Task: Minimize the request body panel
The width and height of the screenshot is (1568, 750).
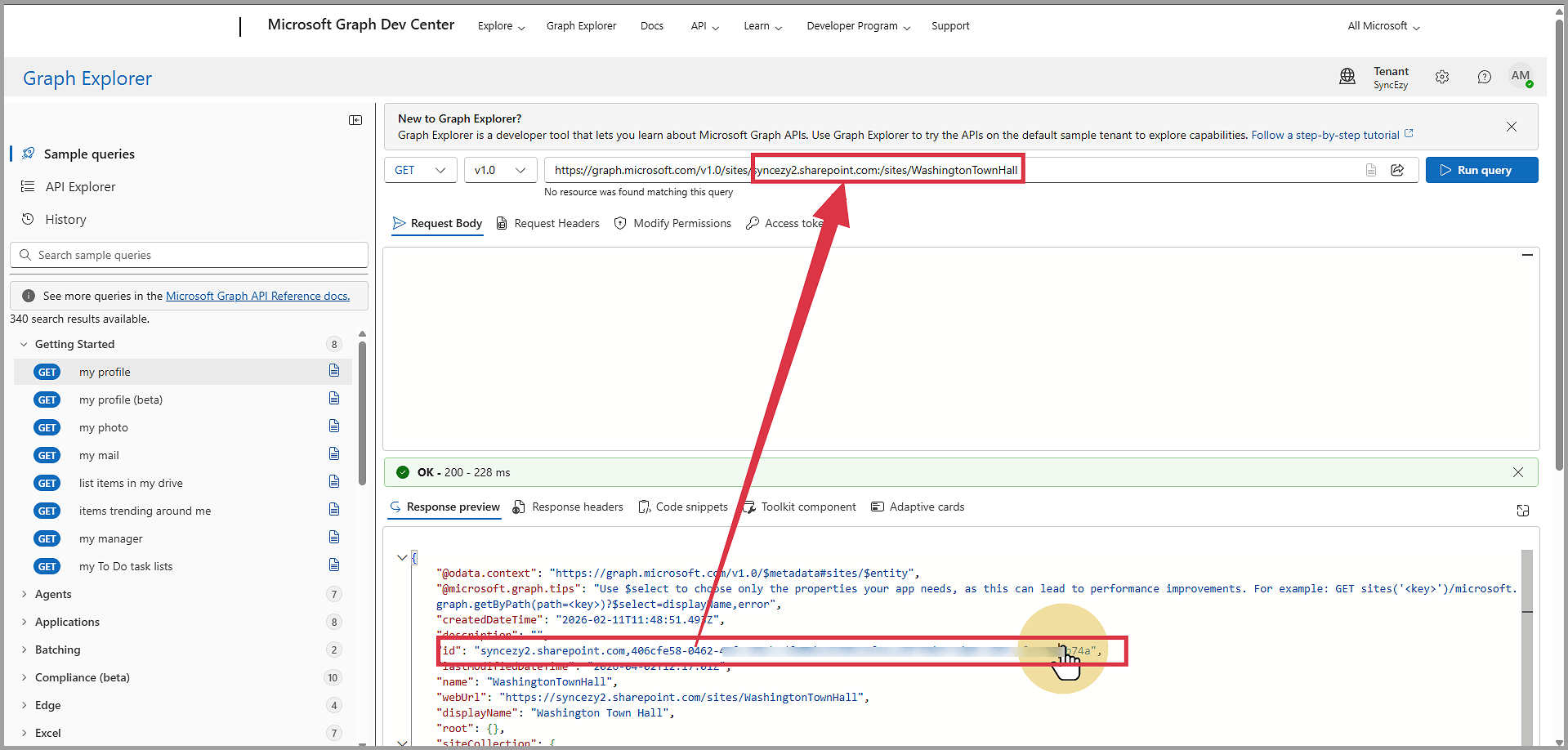Action: coord(1527,256)
